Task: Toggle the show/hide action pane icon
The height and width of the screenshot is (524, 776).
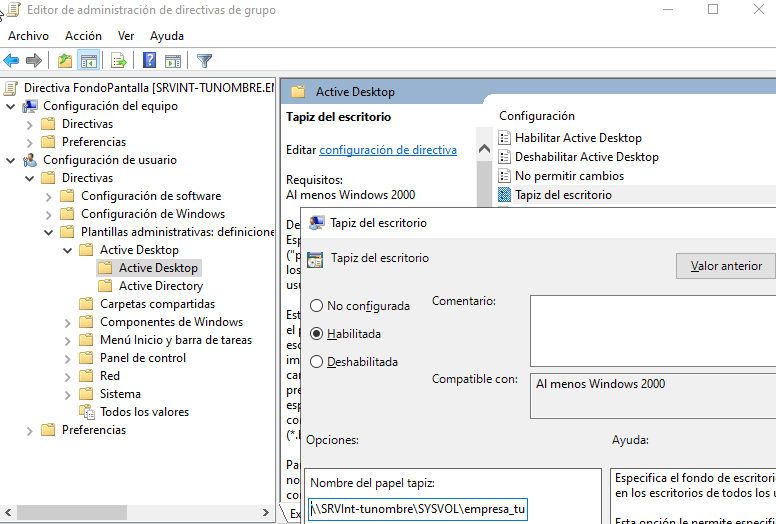Action: pos(172,61)
